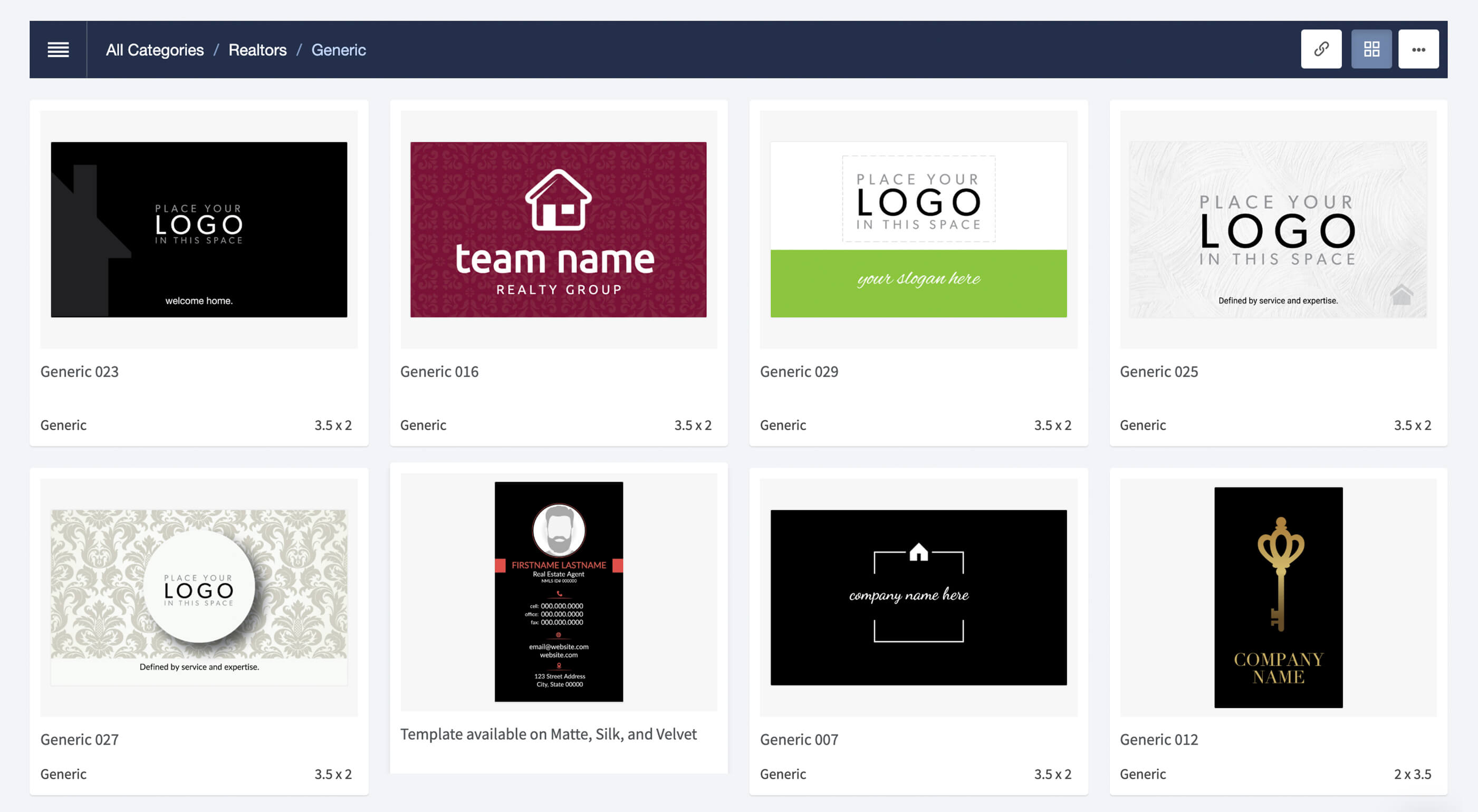Navigate to the Realtors breadcrumb
The height and width of the screenshot is (812, 1478).
coord(257,50)
